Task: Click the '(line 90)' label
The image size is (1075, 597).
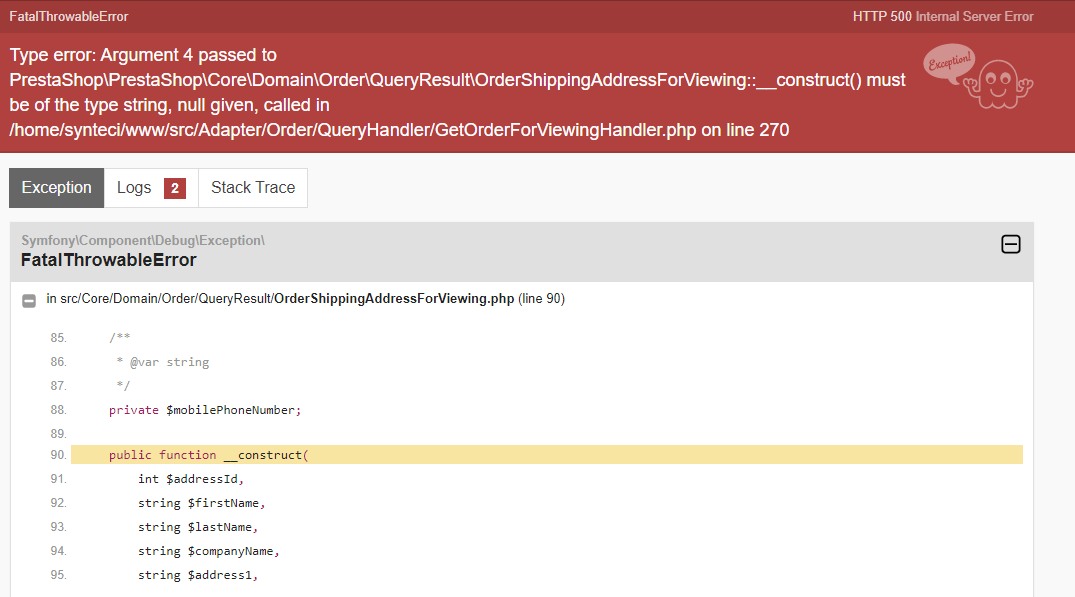Action: coord(542,299)
